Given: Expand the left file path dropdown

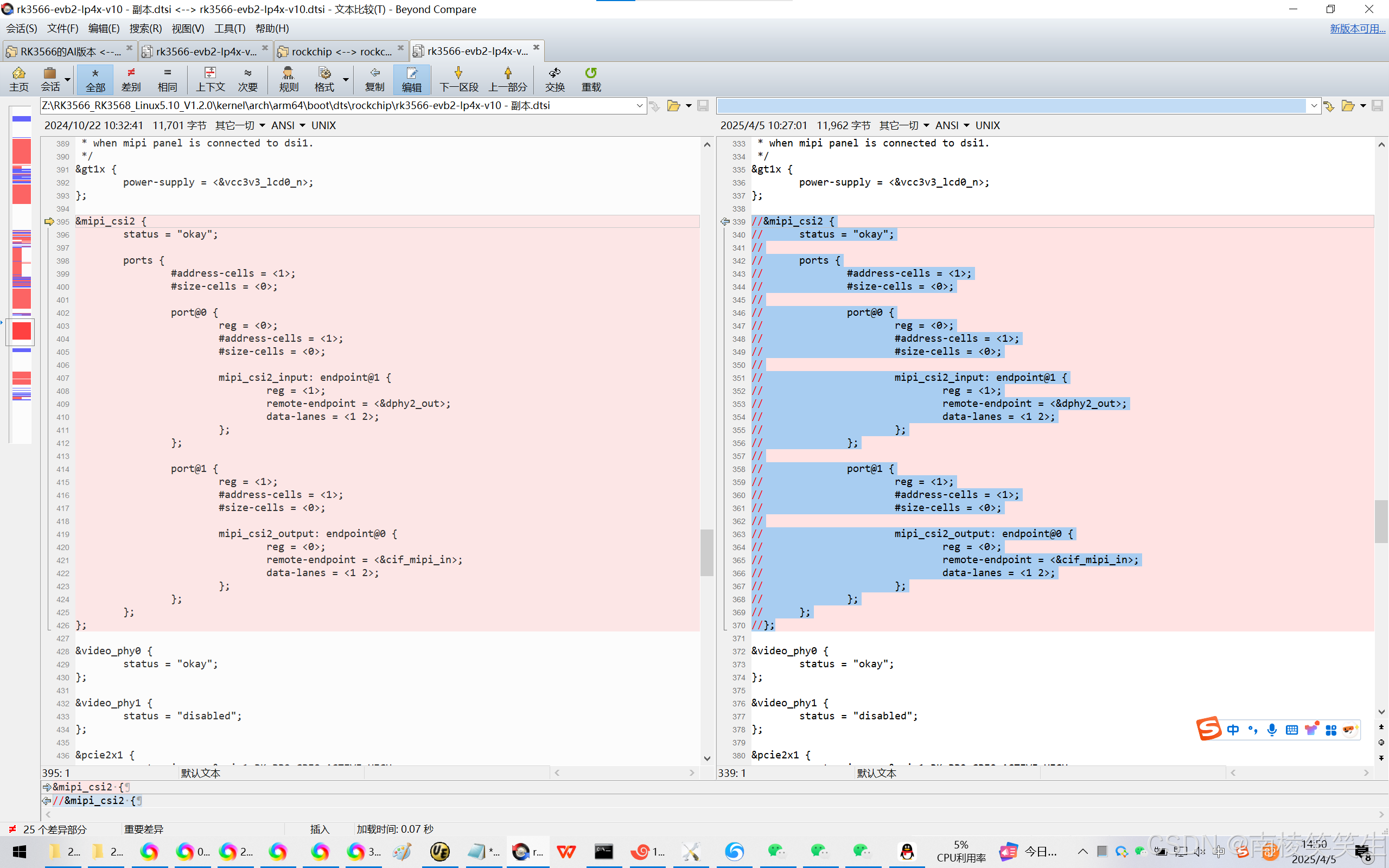Looking at the screenshot, I should coord(639,106).
